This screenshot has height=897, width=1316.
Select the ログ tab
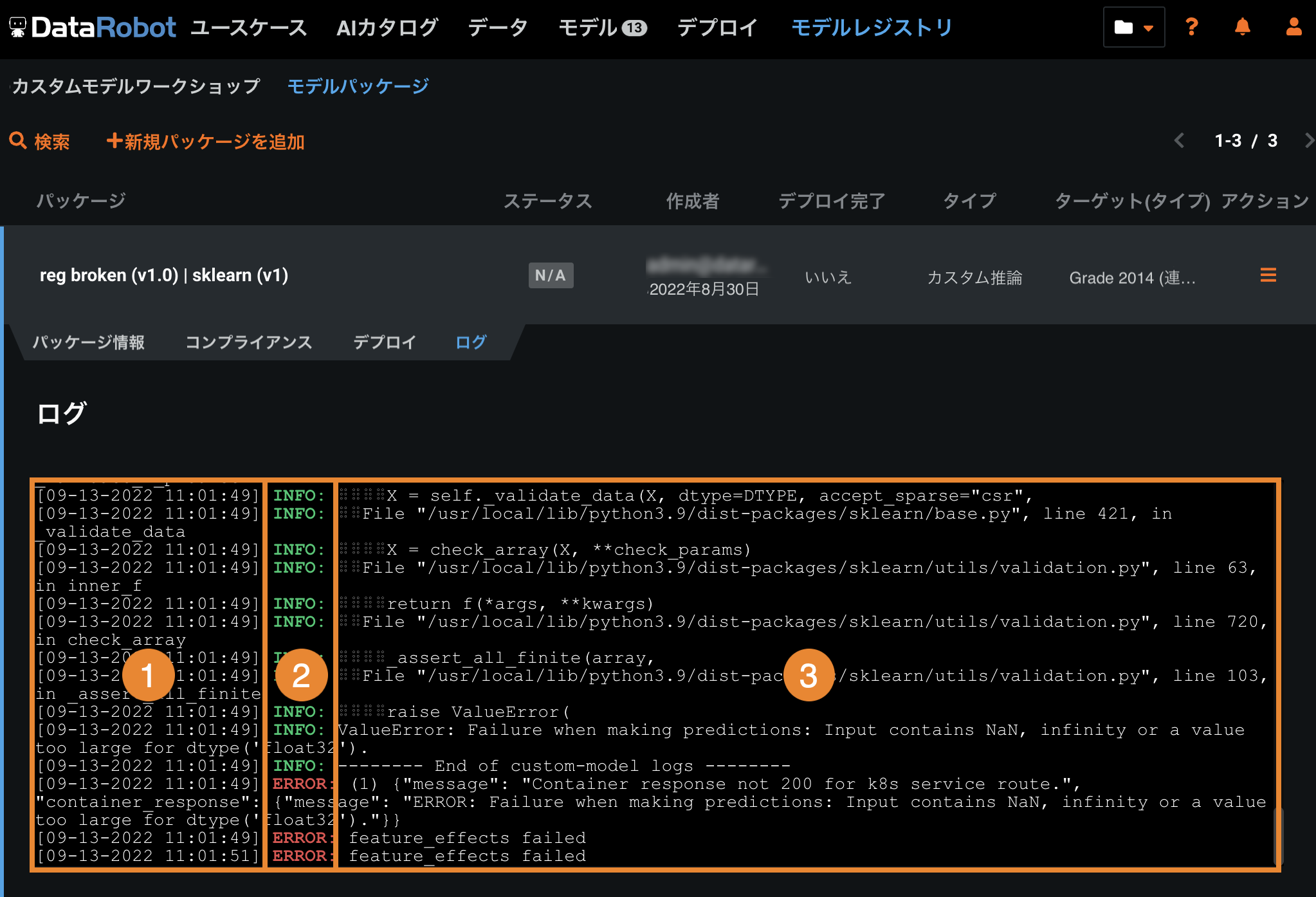coord(471,342)
